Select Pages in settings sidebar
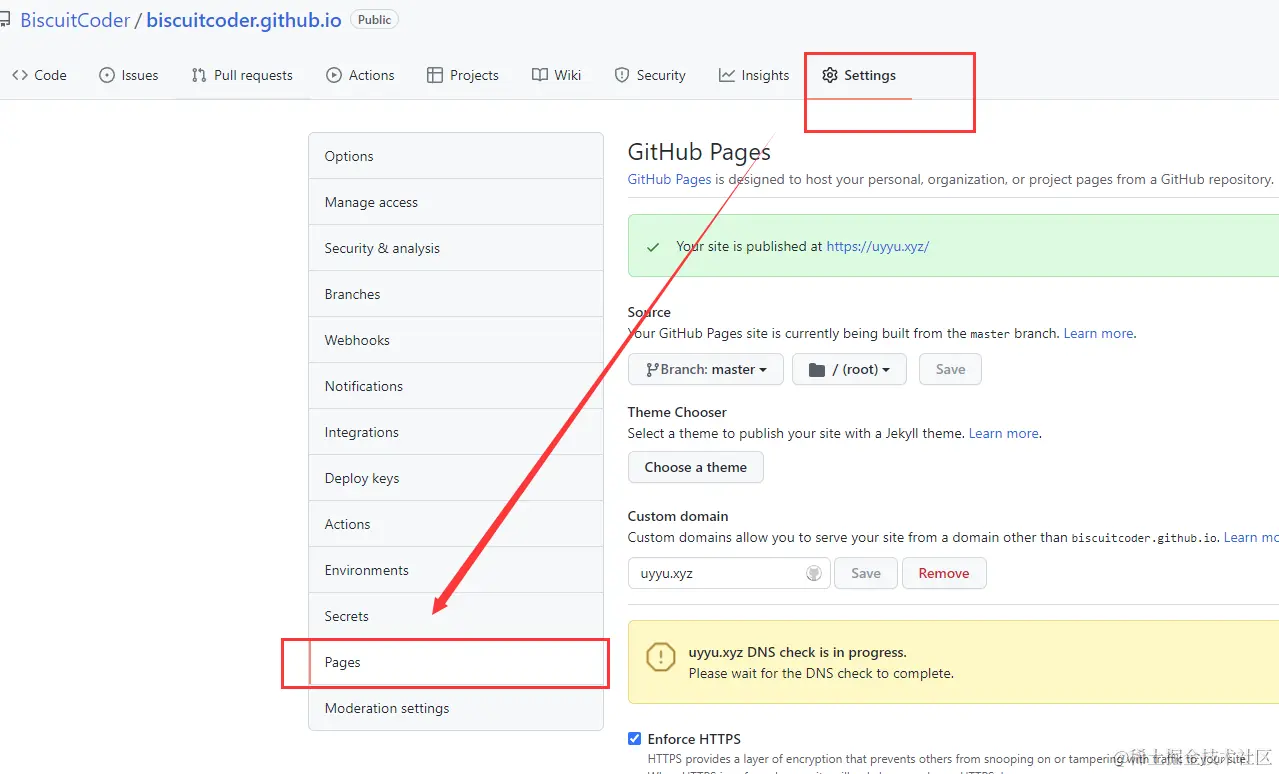Image resolution: width=1279 pixels, height=774 pixels. [x=456, y=662]
